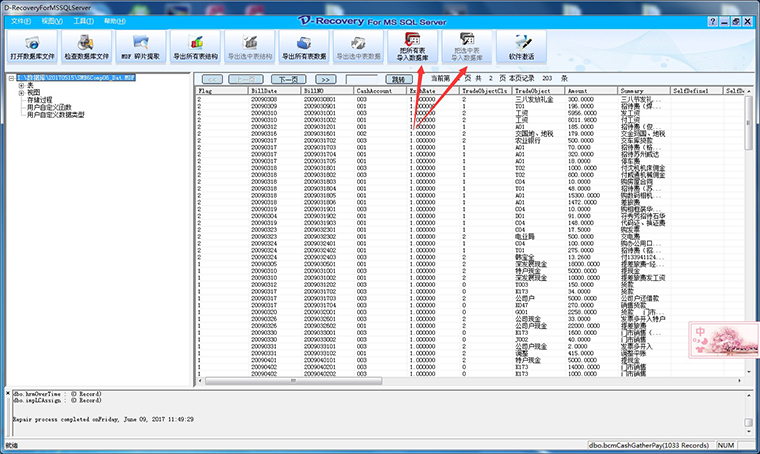Select TradeObject cell 电业局
760x454 pixels.
click(524, 237)
